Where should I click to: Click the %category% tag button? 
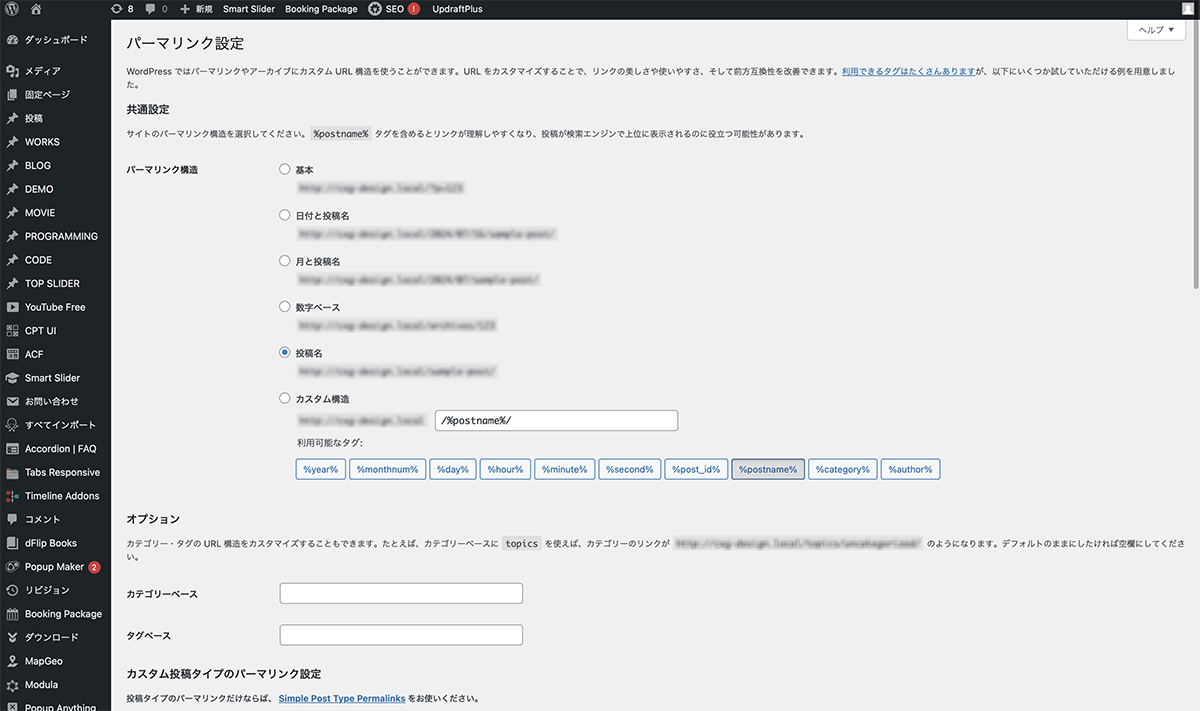click(841, 469)
